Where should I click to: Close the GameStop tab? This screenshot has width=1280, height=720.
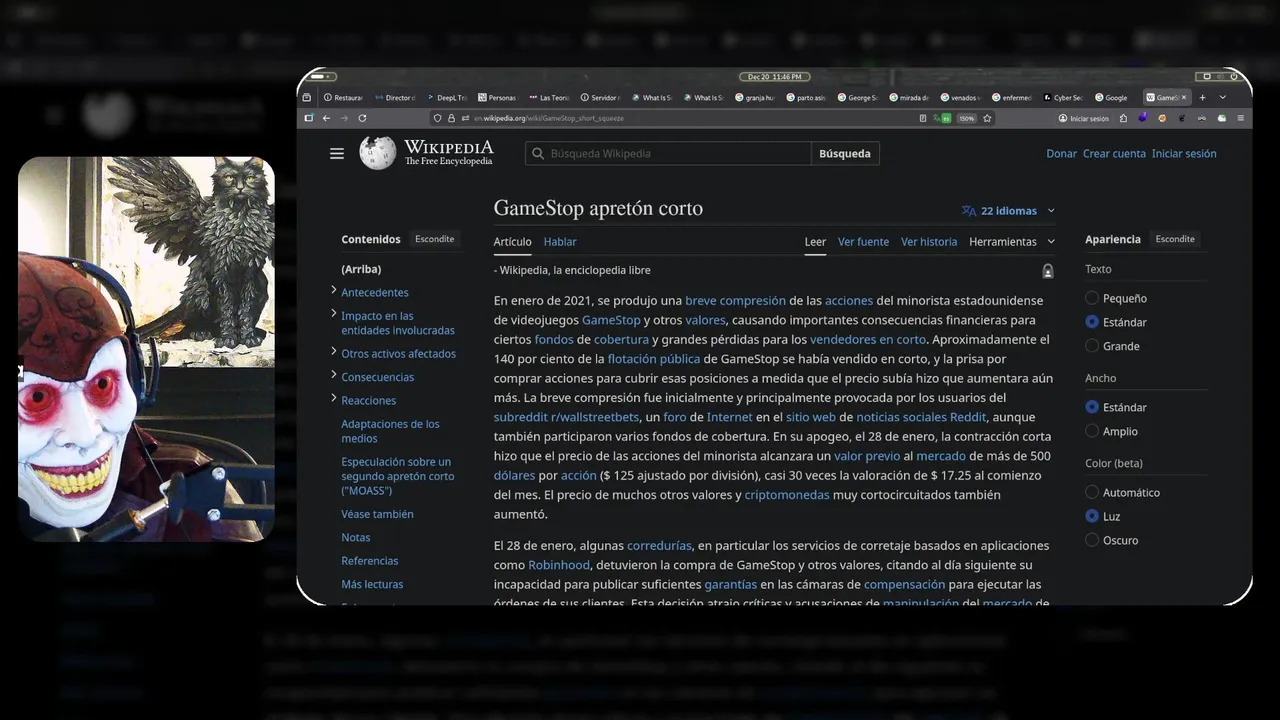click(x=1184, y=97)
